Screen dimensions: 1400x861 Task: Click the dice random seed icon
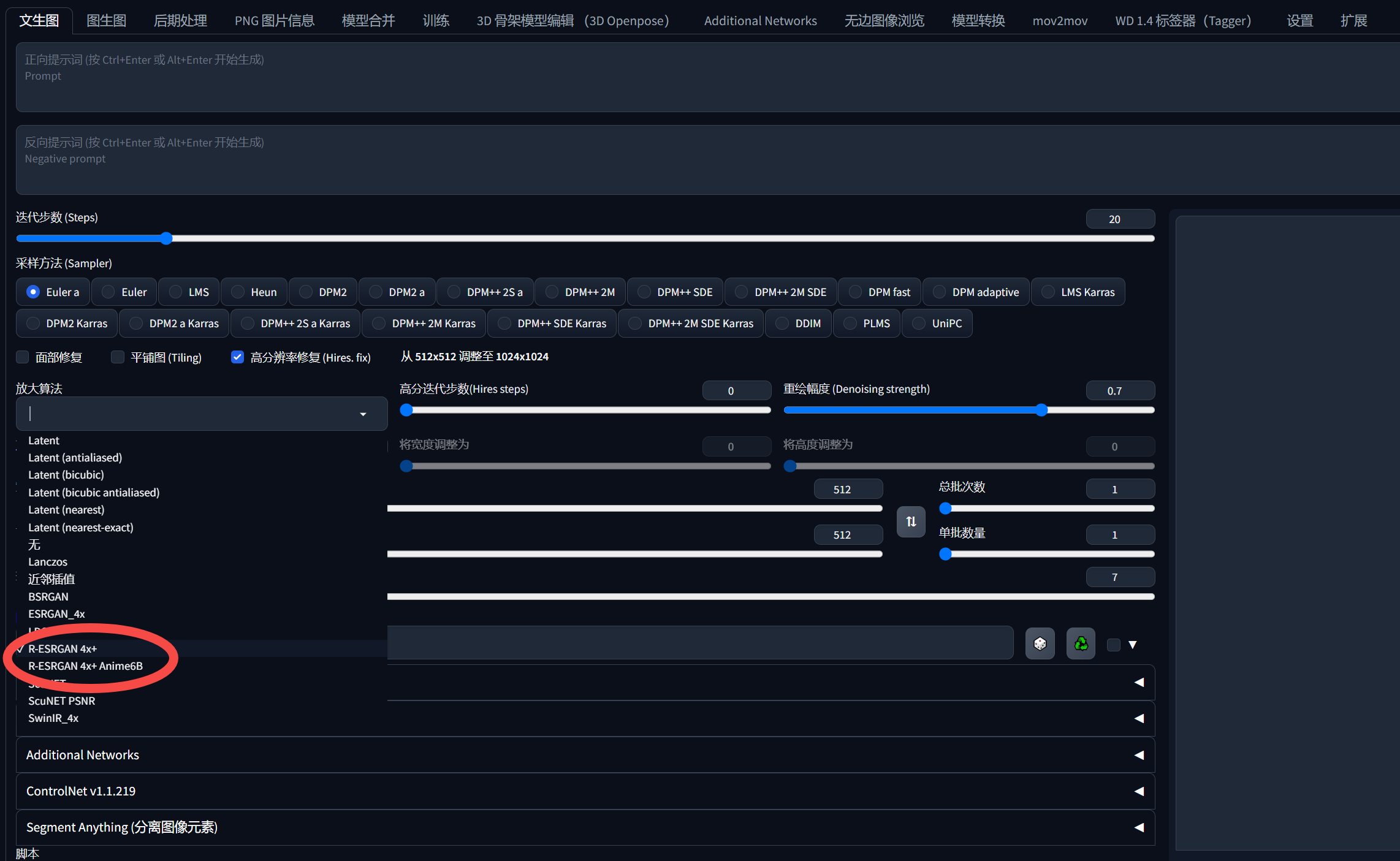click(x=1040, y=643)
